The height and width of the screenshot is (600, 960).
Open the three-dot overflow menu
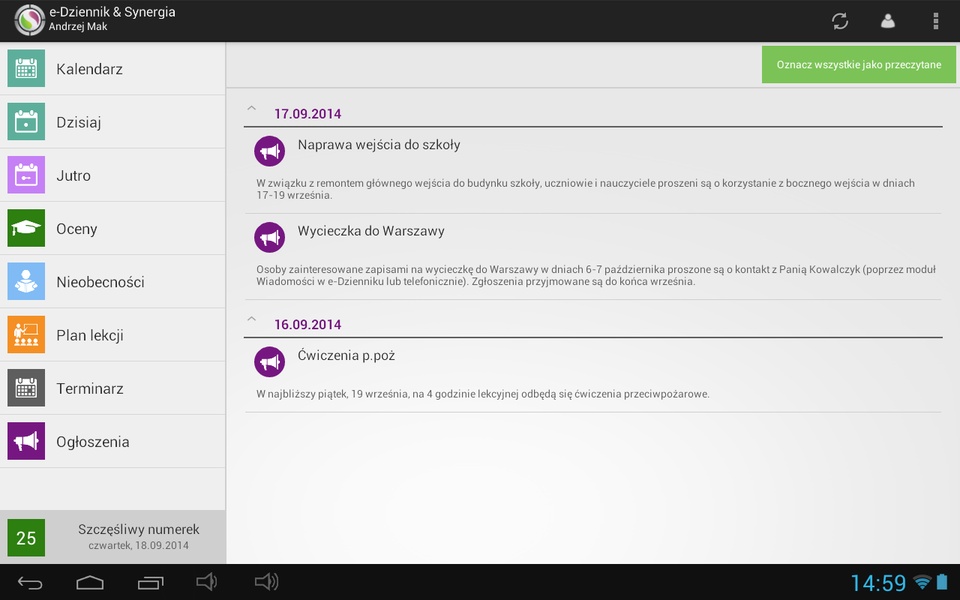[936, 21]
